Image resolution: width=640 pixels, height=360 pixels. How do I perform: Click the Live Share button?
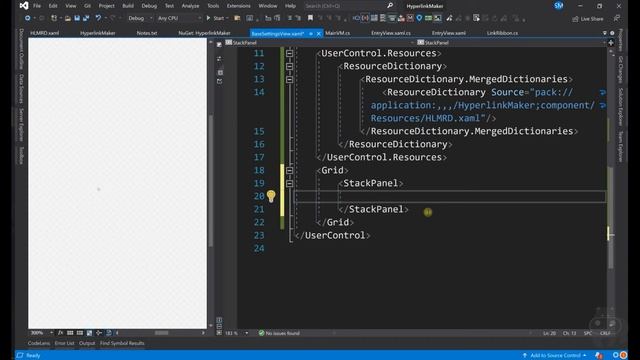pyautogui.click(x=588, y=19)
